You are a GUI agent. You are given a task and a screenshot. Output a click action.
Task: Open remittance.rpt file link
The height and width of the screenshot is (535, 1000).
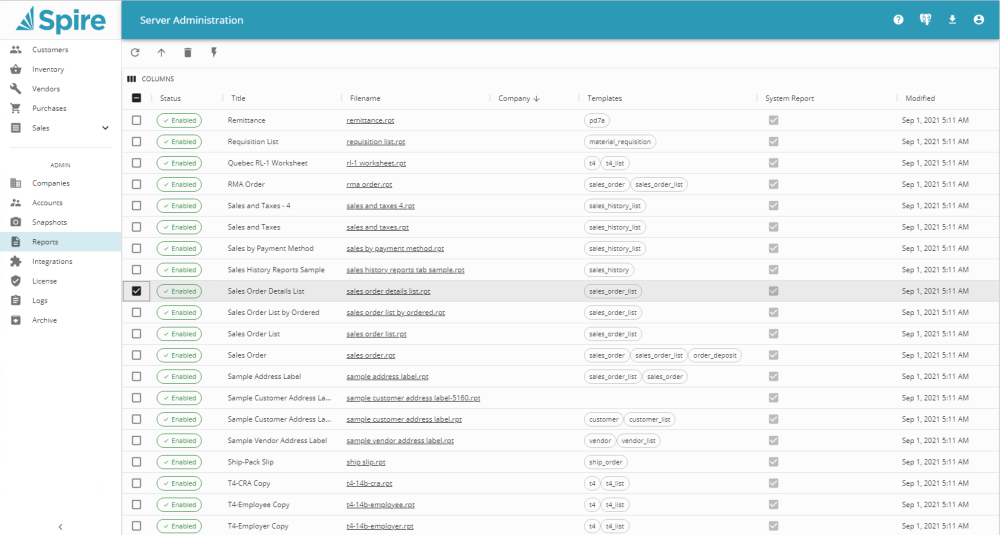370,120
